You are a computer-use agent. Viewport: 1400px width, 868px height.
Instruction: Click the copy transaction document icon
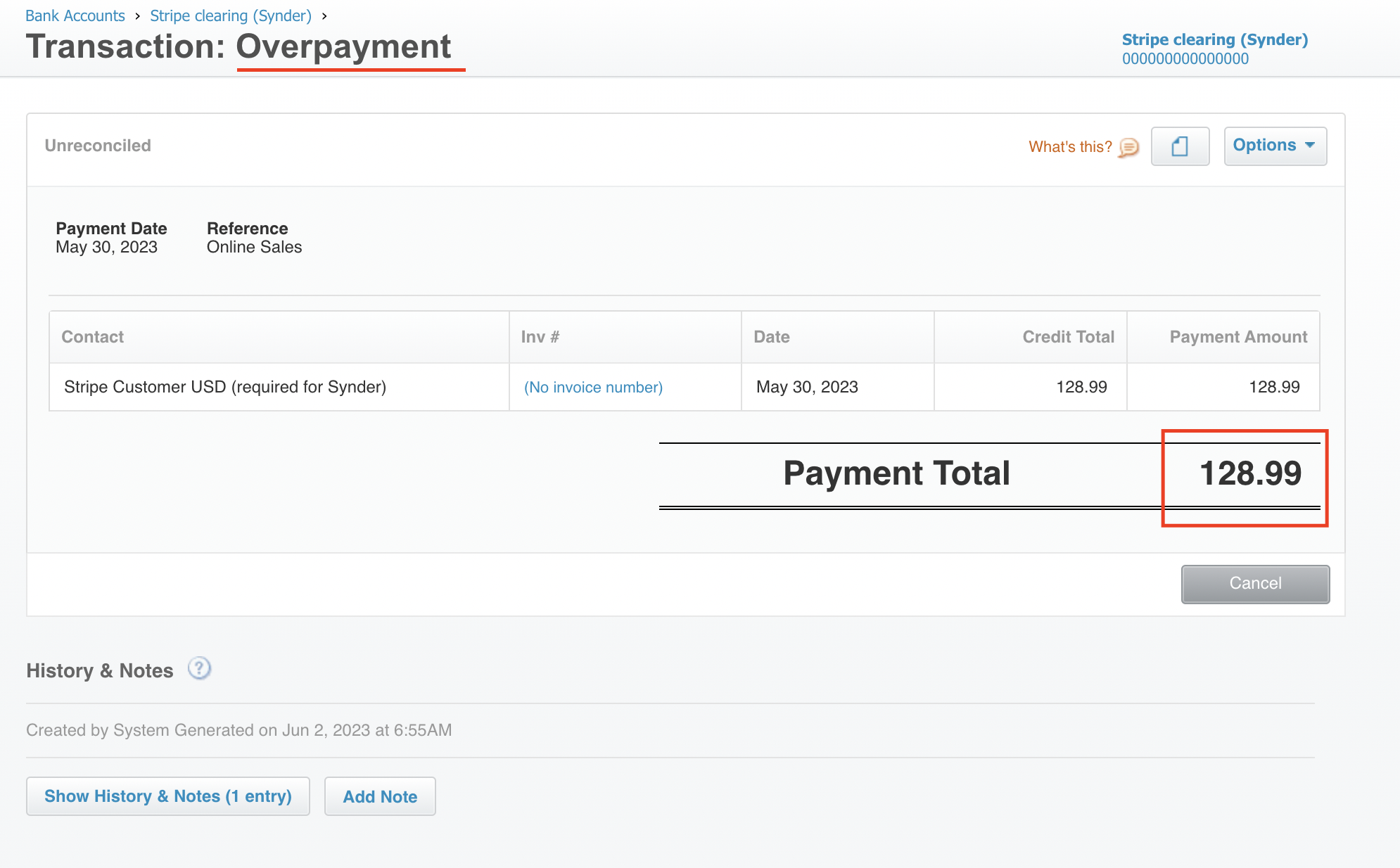pos(1180,146)
